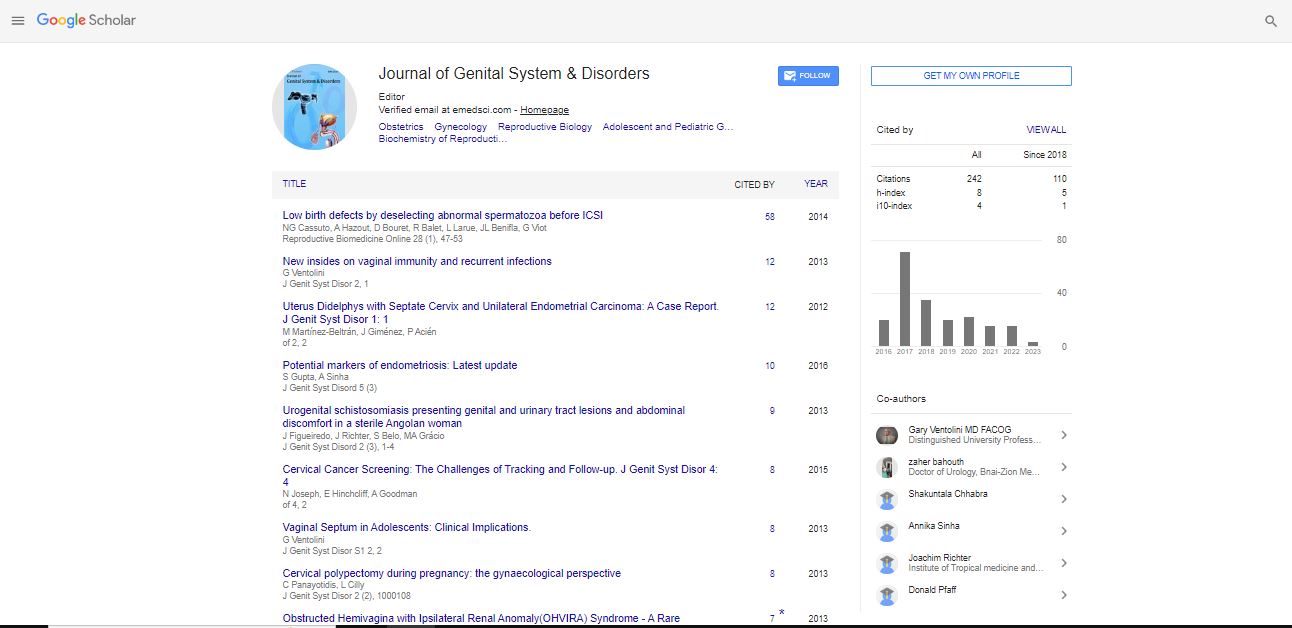Expand Joachim Richter co-author chevron
The image size is (1292, 628).
tap(1063, 563)
